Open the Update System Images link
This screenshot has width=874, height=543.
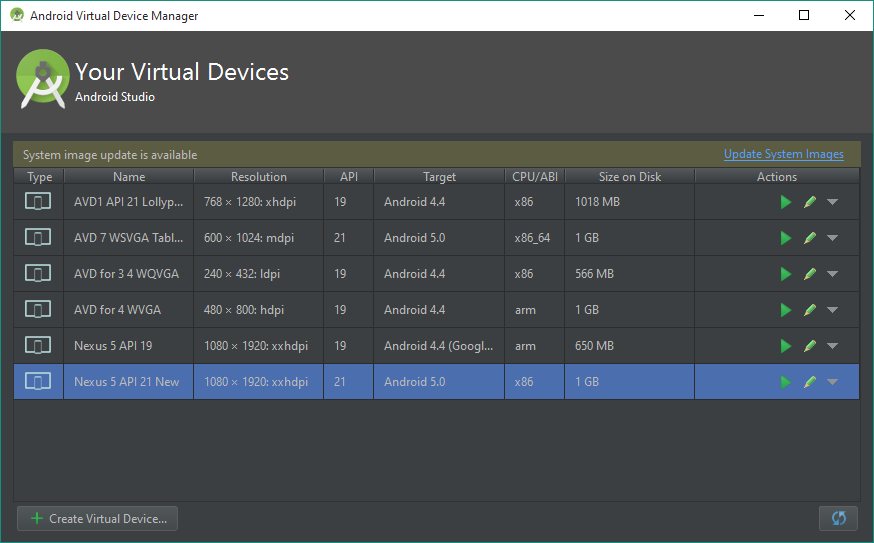pos(784,154)
